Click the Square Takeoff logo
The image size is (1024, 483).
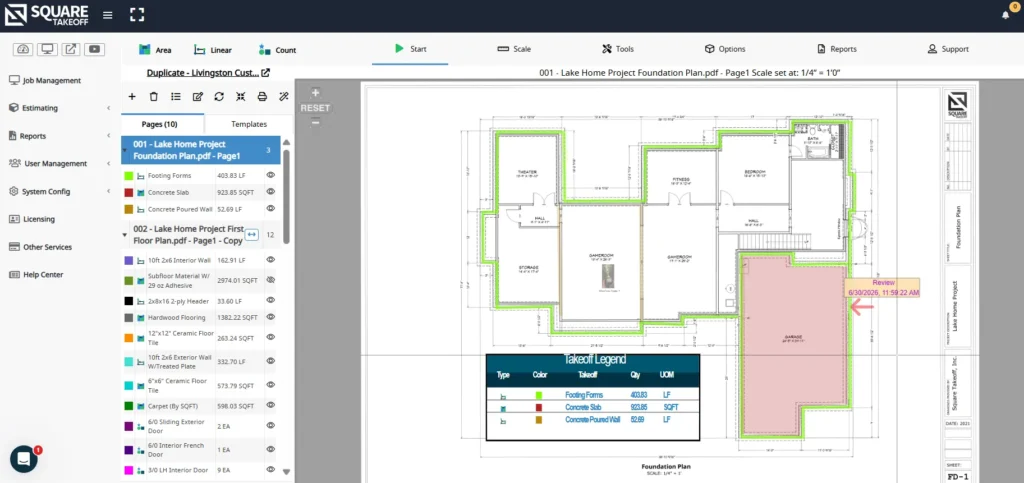45,15
